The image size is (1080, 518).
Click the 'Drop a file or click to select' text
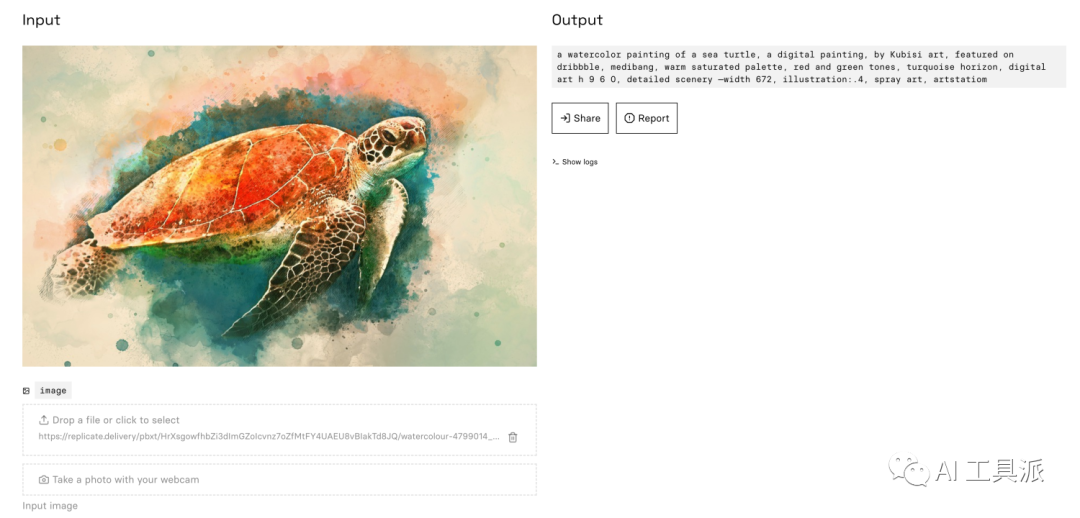click(x=116, y=421)
